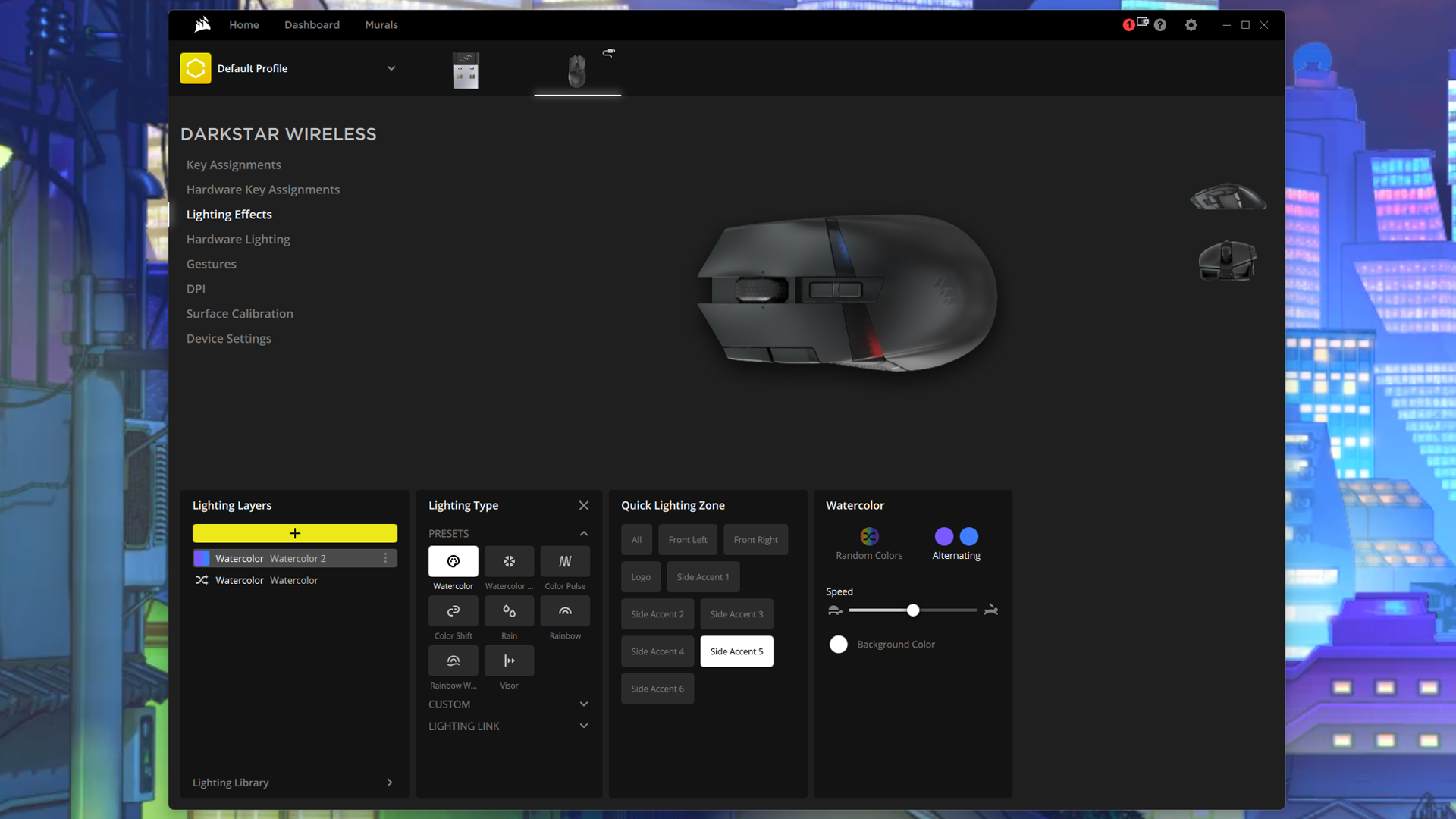The width and height of the screenshot is (1456, 819).
Task: Select the Watercolor 2 lighting layer
Action: coord(295,558)
